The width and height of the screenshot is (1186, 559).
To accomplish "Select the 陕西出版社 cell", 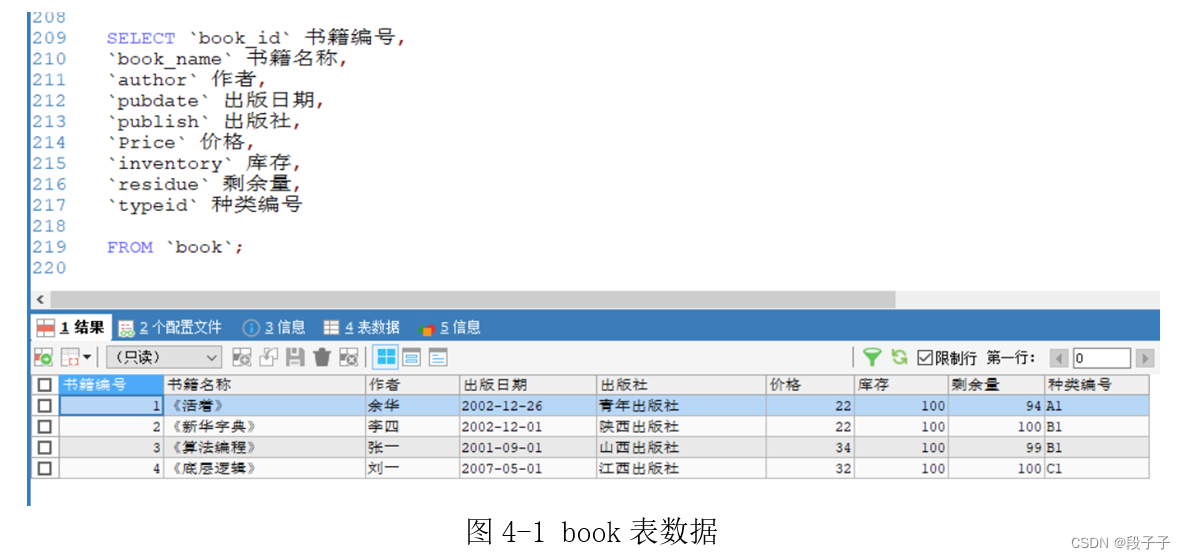I will [x=681, y=427].
